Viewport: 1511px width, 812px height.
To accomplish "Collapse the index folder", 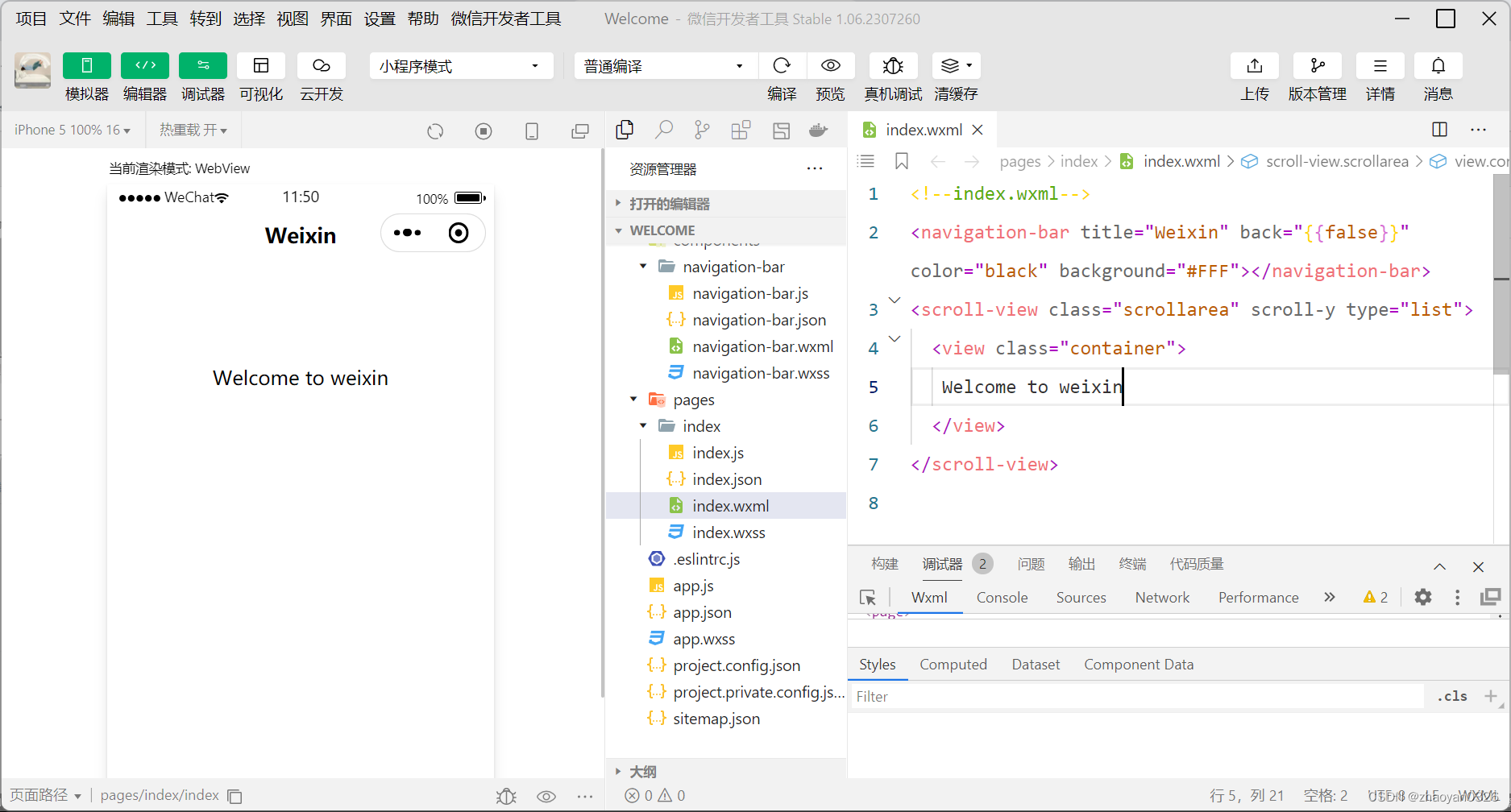I will pyautogui.click(x=725, y=426).
